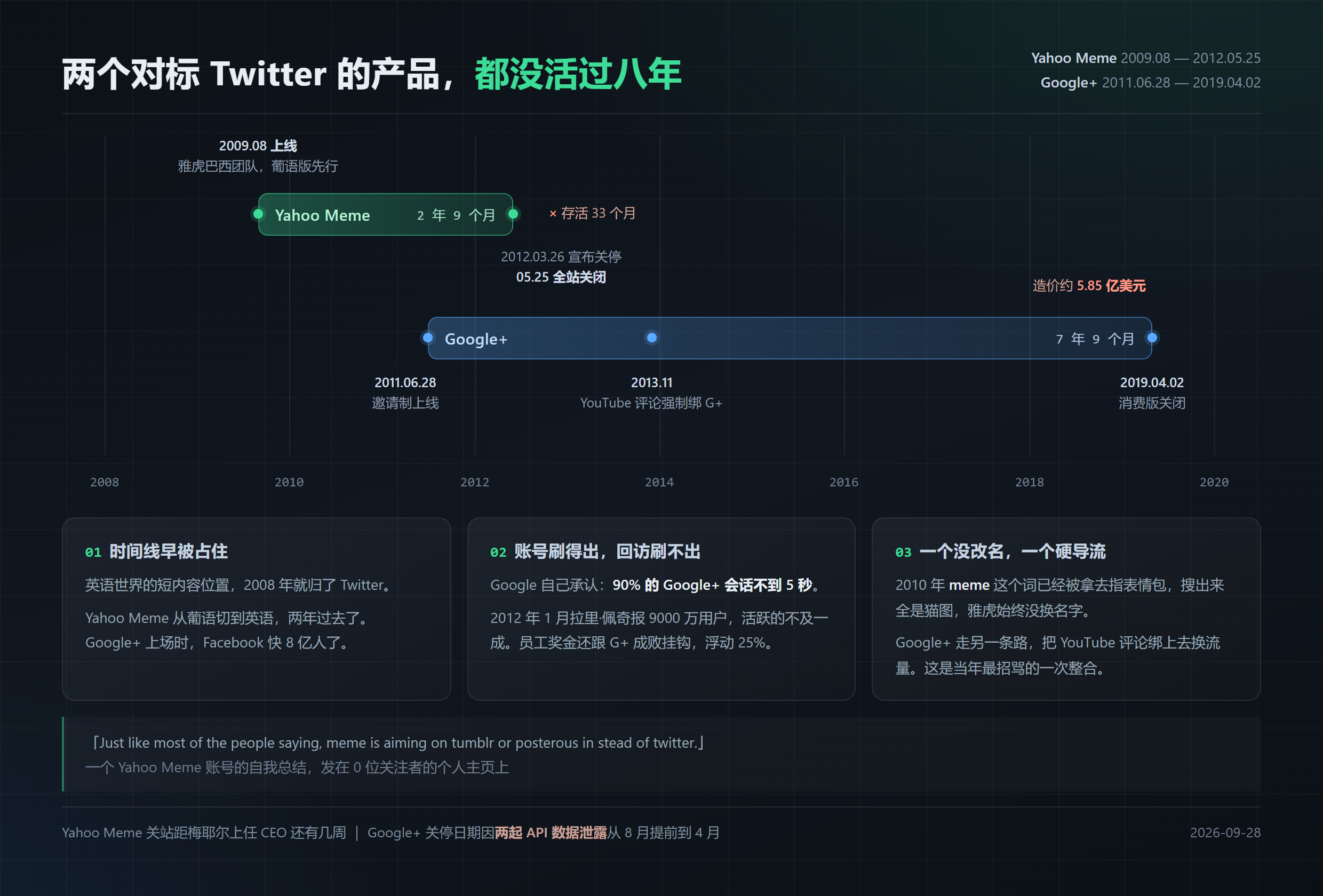The height and width of the screenshot is (896, 1323).
Task: Click the '× 存活 33 个月' label
Action: [592, 213]
